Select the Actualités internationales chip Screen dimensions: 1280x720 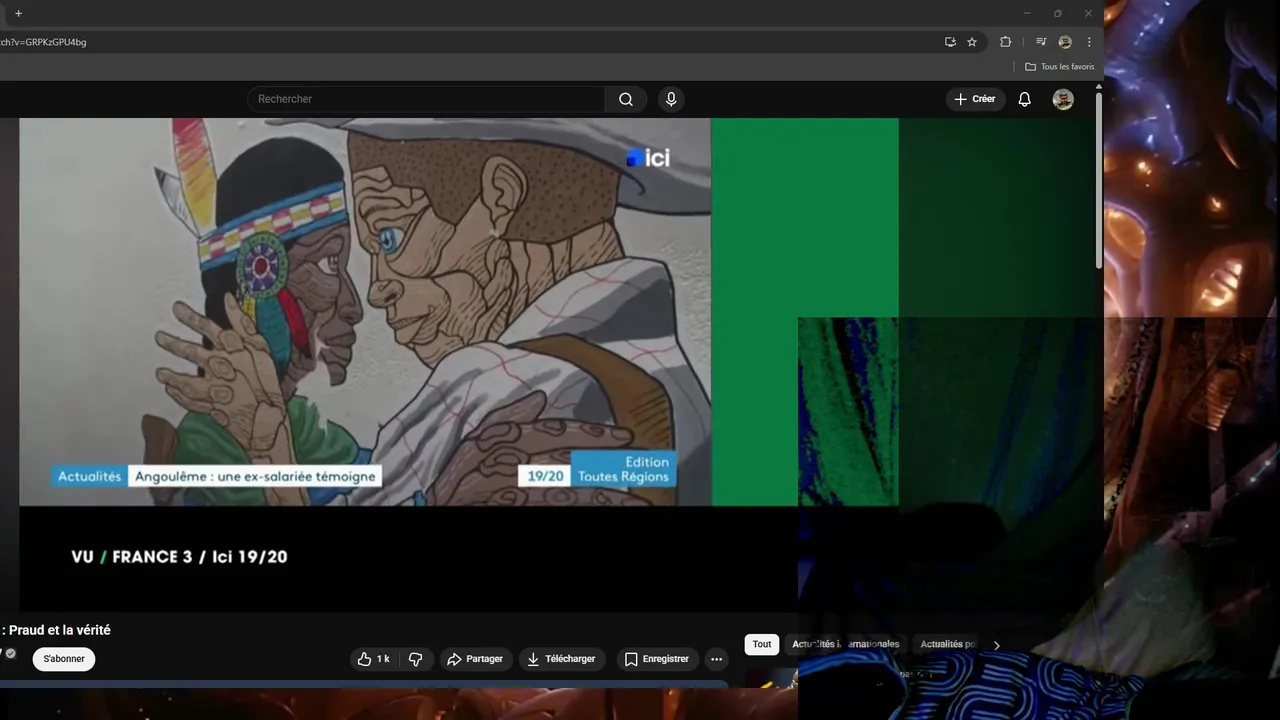tap(846, 644)
